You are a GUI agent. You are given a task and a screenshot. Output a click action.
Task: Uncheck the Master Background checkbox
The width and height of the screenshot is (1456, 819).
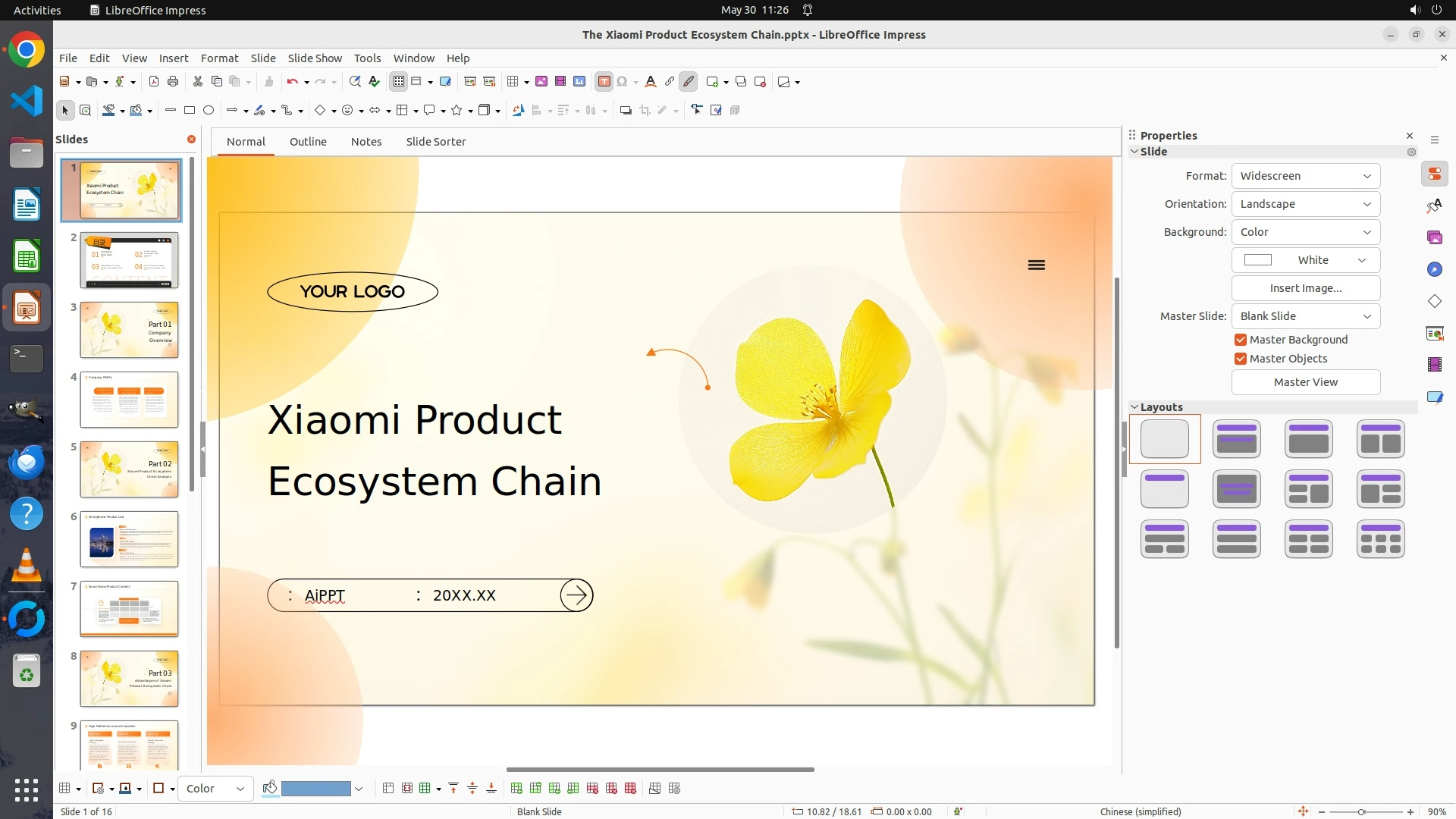1241,340
